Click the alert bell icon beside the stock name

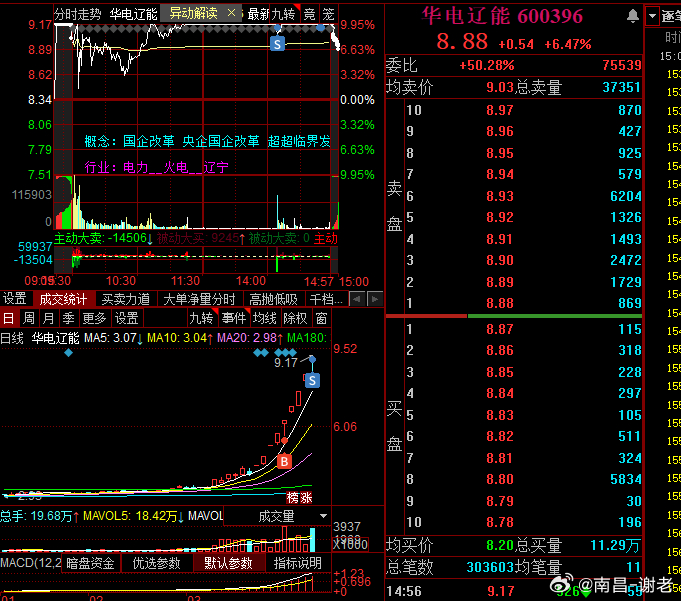(x=633, y=16)
